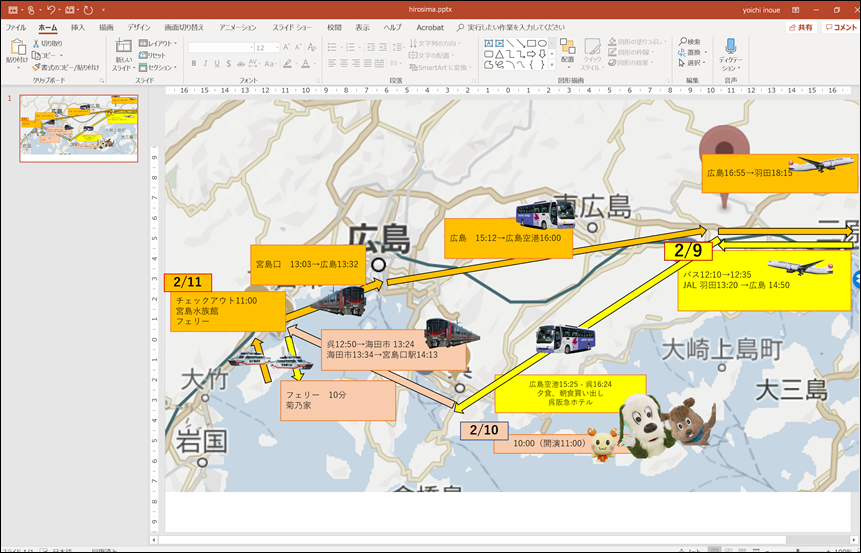Image resolution: width=861 pixels, height=553 pixels.
Task: Click the Cut (切り取り) scissors icon
Action: click(x=36, y=43)
